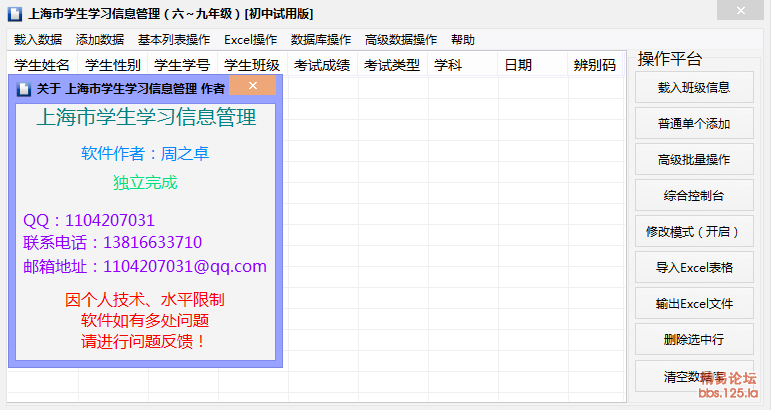Close the About 作者 dialog
The height and width of the screenshot is (410, 771).
[x=253, y=86]
